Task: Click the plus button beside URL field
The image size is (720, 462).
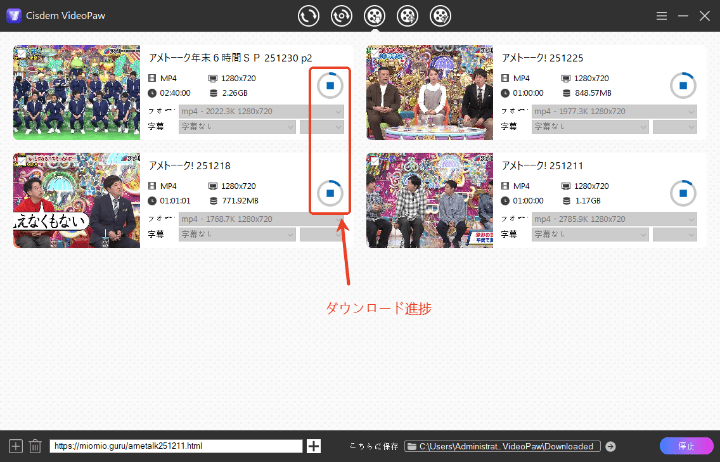Action: (314, 446)
